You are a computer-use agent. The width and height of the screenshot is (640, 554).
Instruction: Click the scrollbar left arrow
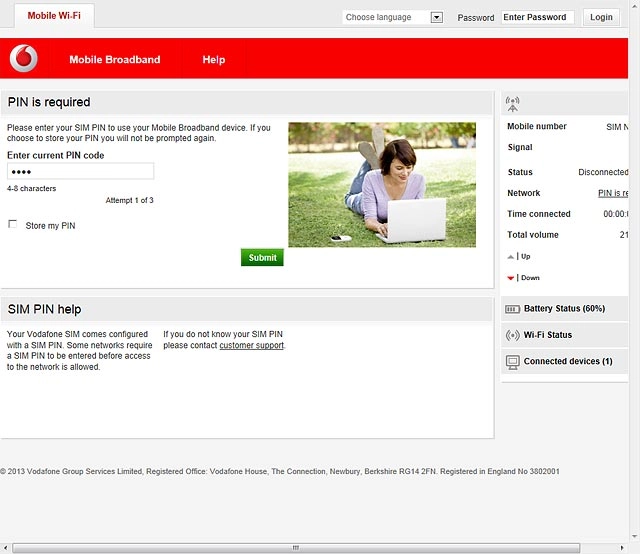(x=5, y=548)
